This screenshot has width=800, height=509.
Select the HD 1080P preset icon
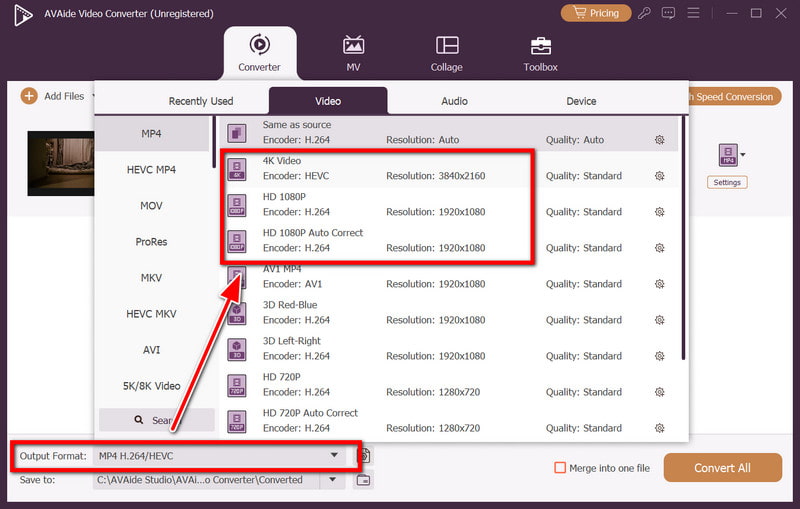[237, 206]
